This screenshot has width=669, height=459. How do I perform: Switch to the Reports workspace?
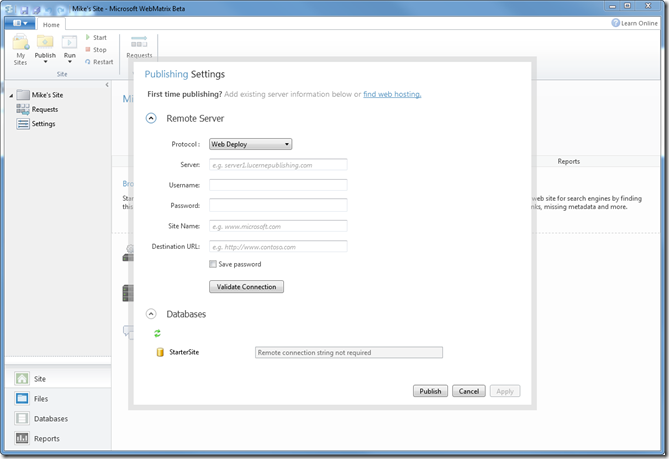coord(58,439)
